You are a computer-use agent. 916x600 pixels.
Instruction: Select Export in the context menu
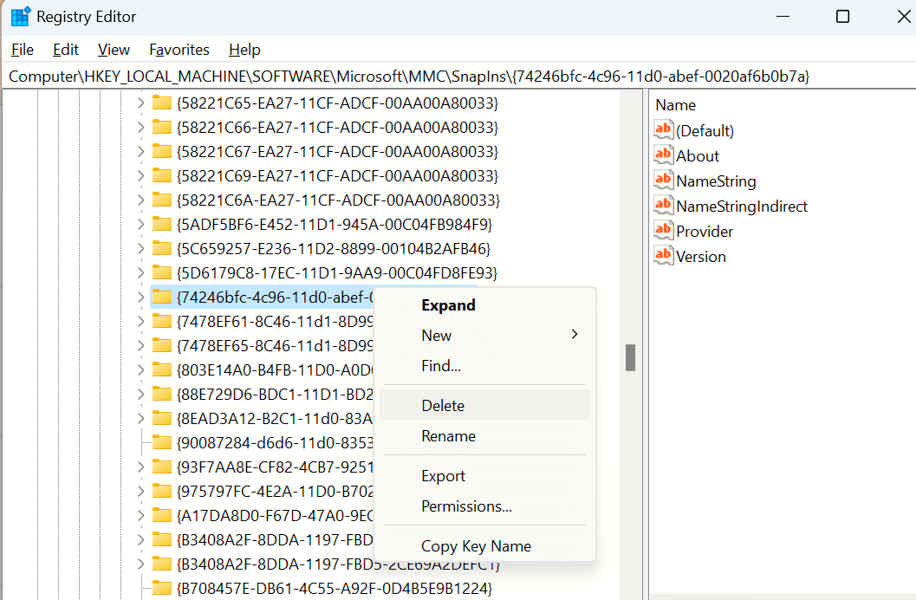(443, 476)
